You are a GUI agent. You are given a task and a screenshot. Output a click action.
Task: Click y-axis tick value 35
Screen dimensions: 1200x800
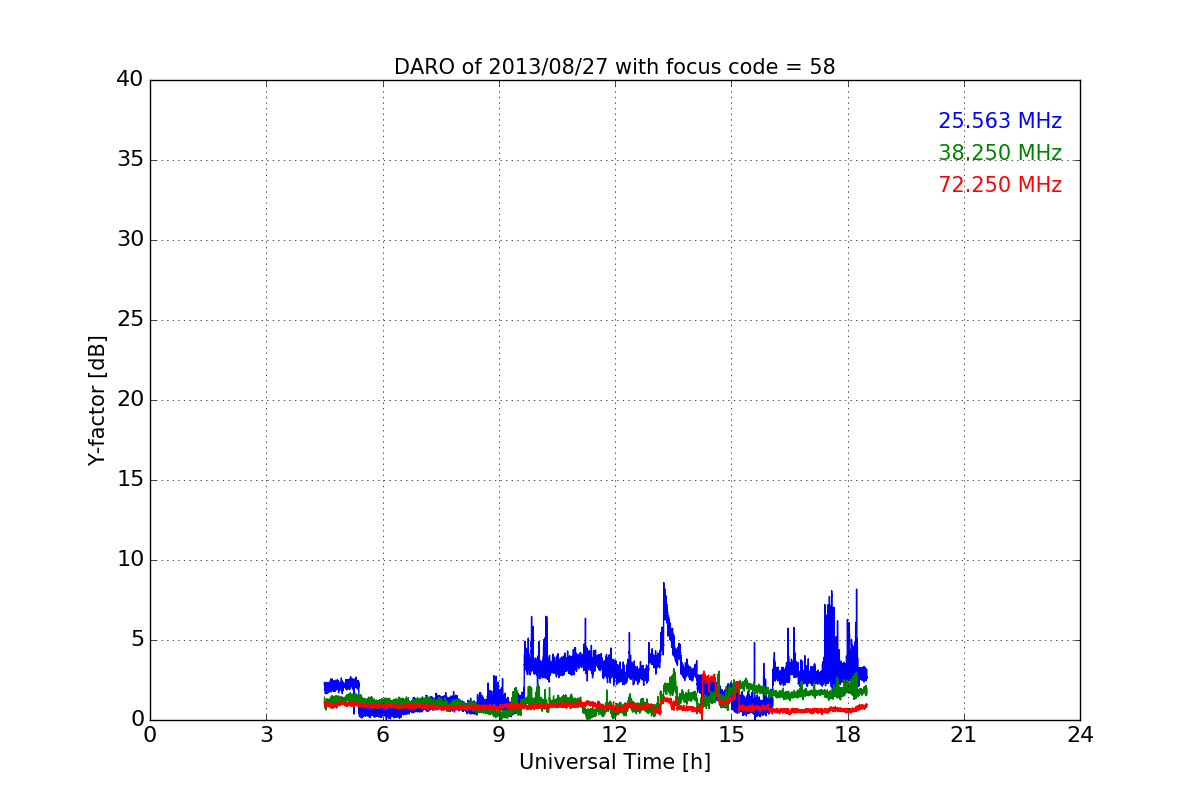[x=130, y=160]
